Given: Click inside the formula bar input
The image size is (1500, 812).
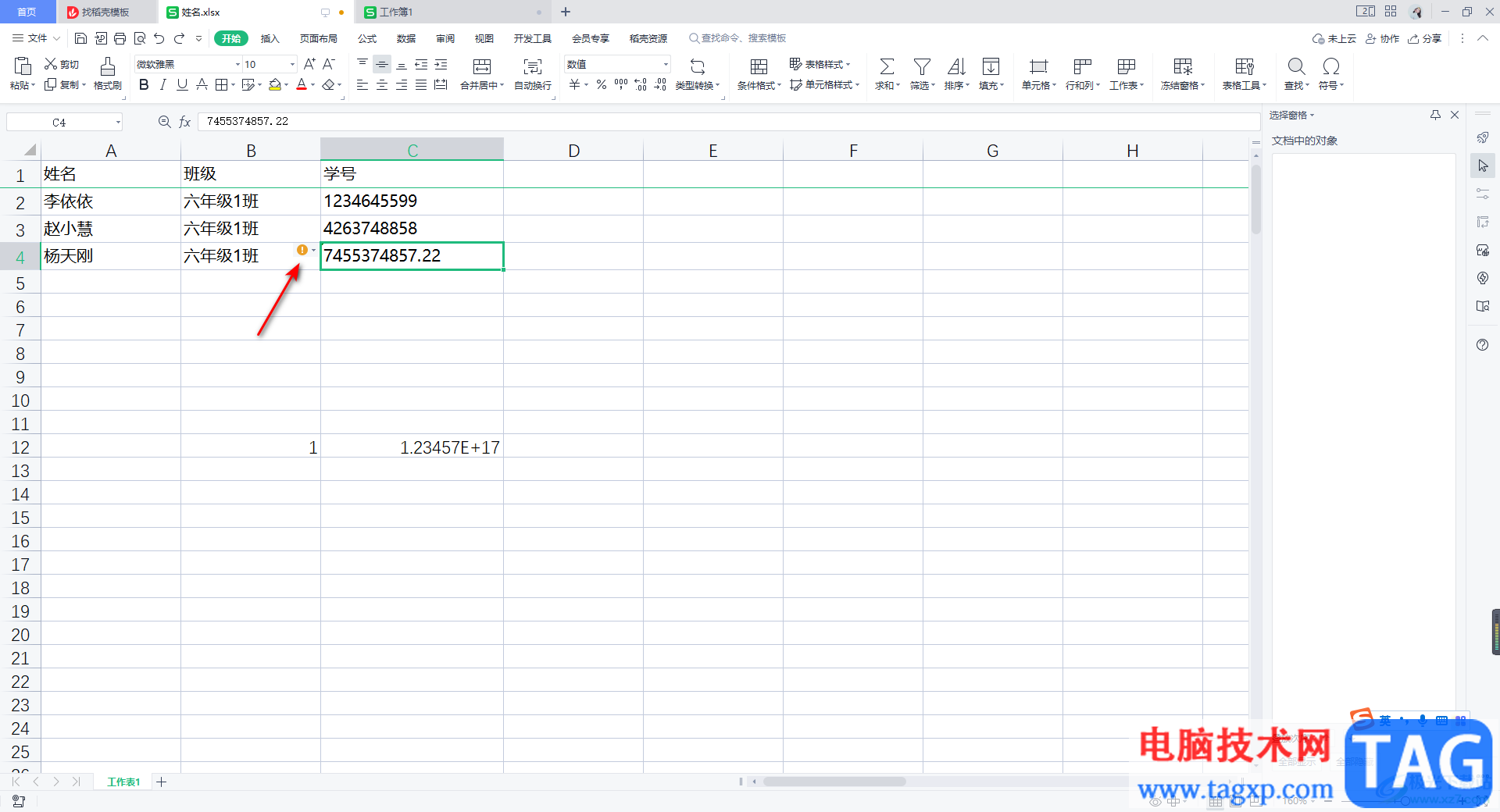Looking at the screenshot, I should point(728,122).
